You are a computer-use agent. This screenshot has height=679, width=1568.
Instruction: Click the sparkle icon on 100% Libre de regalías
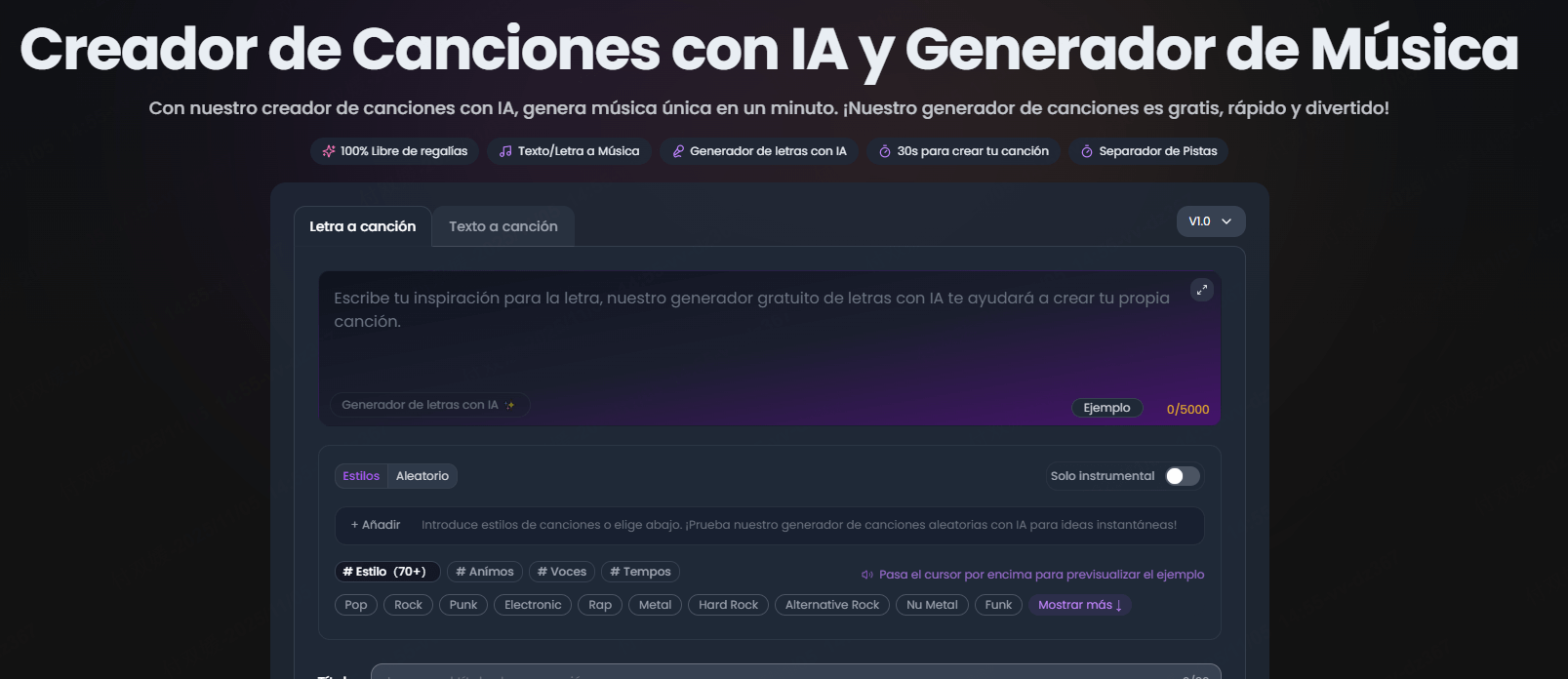click(x=329, y=151)
